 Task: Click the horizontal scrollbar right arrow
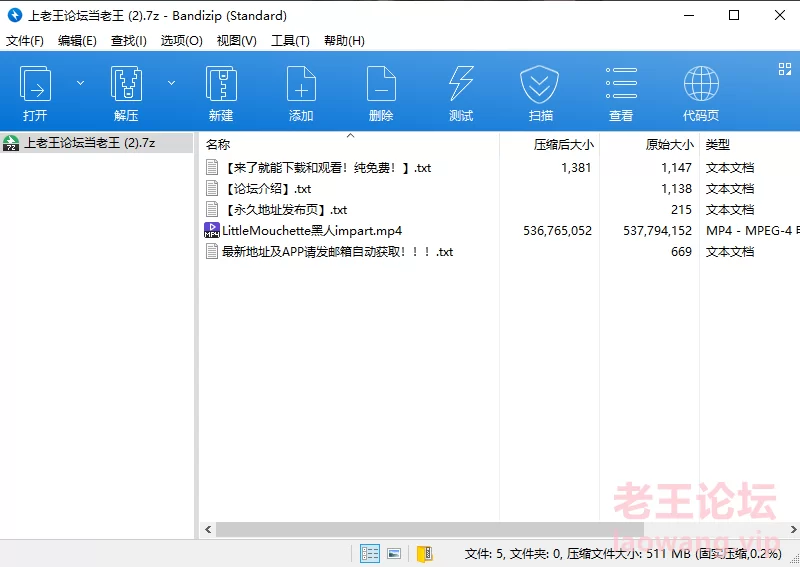793,529
